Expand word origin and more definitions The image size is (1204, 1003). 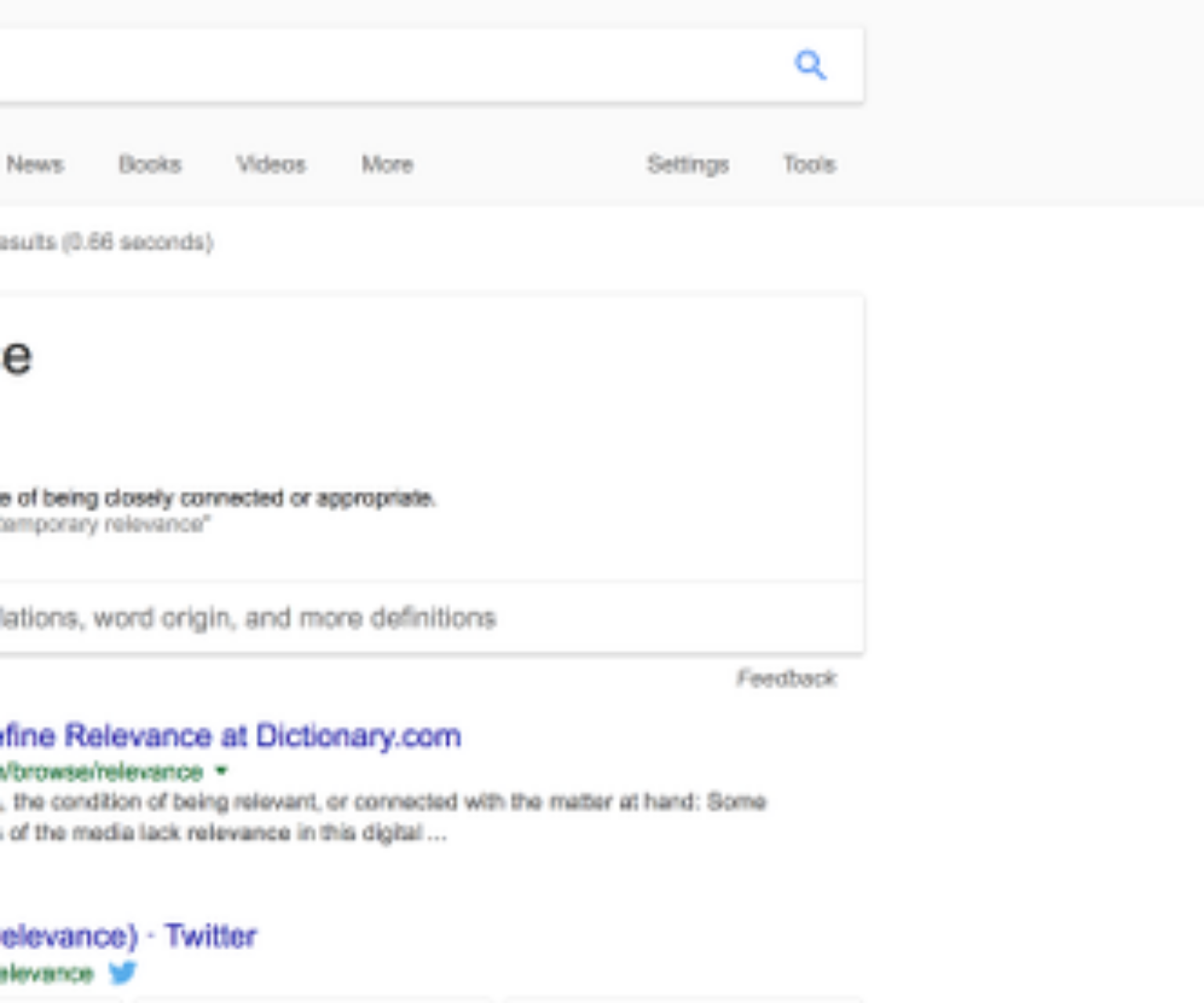click(249, 618)
